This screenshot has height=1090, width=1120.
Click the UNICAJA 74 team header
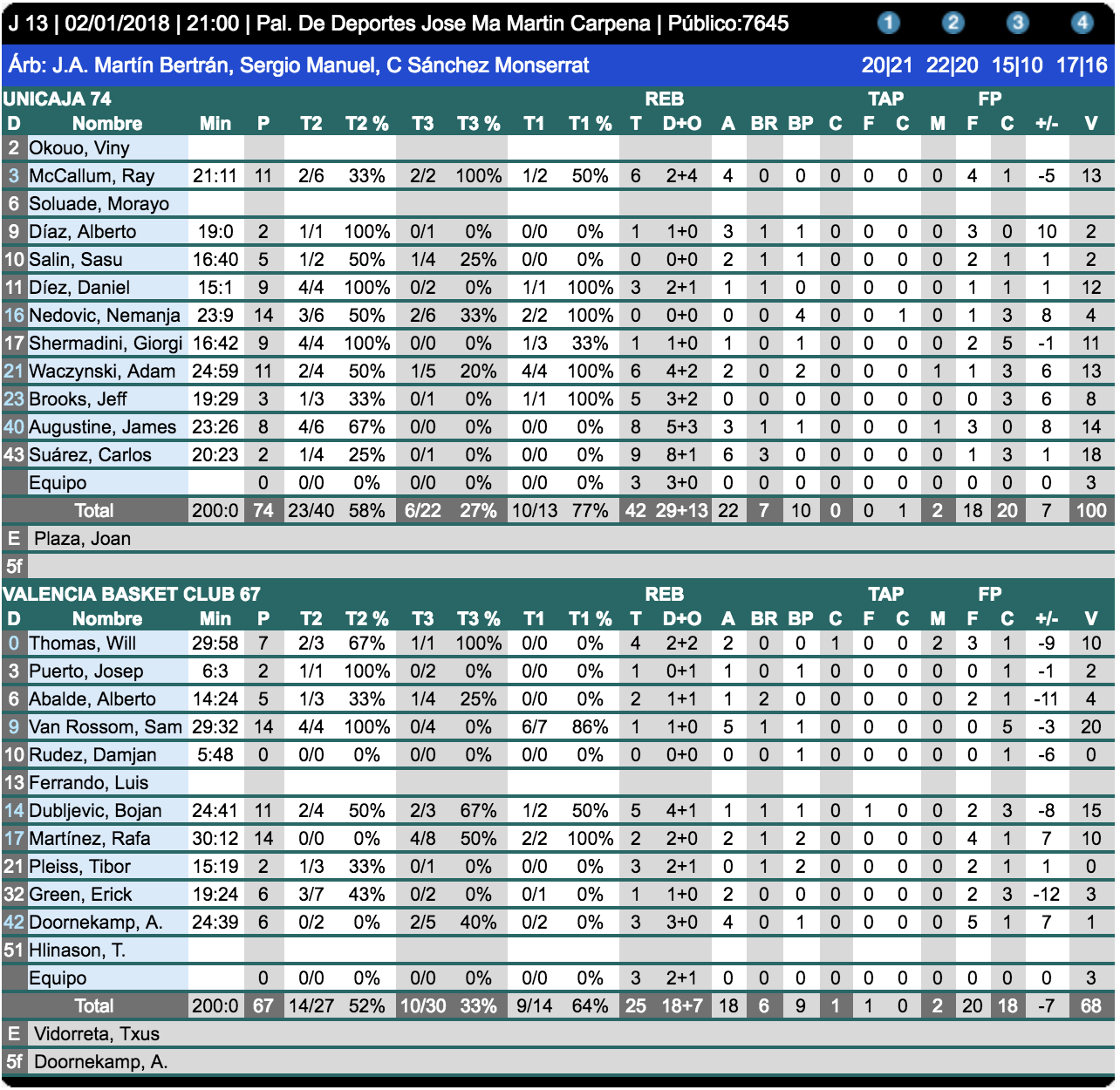[58, 99]
